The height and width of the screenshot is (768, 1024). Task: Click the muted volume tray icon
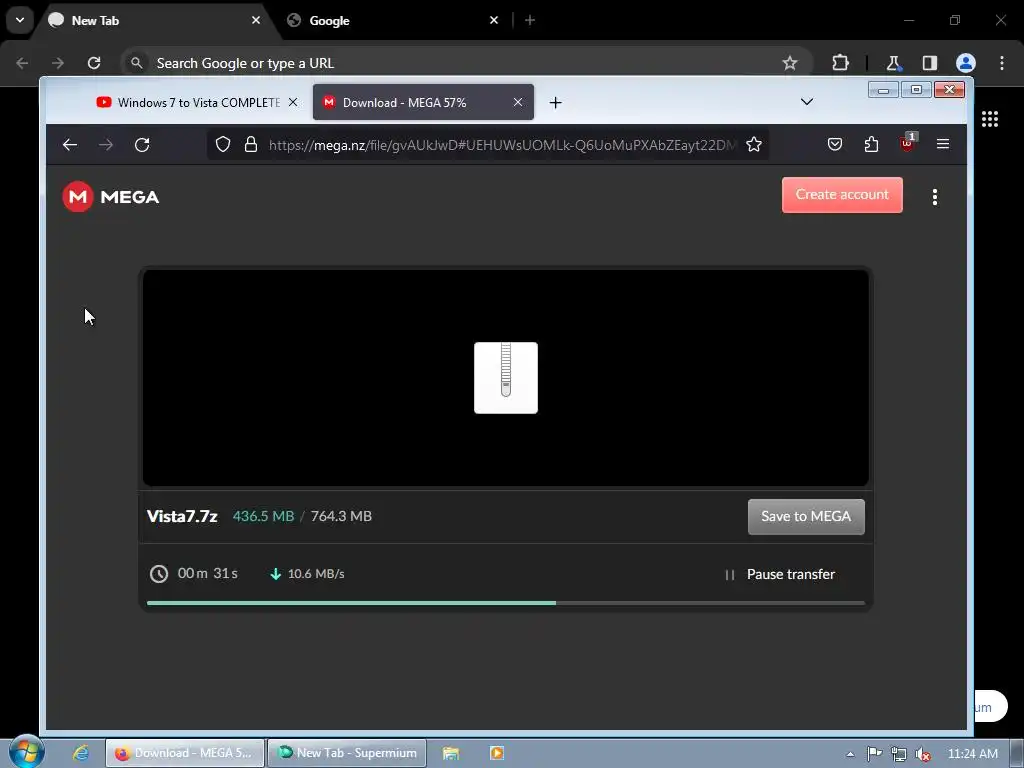923,754
